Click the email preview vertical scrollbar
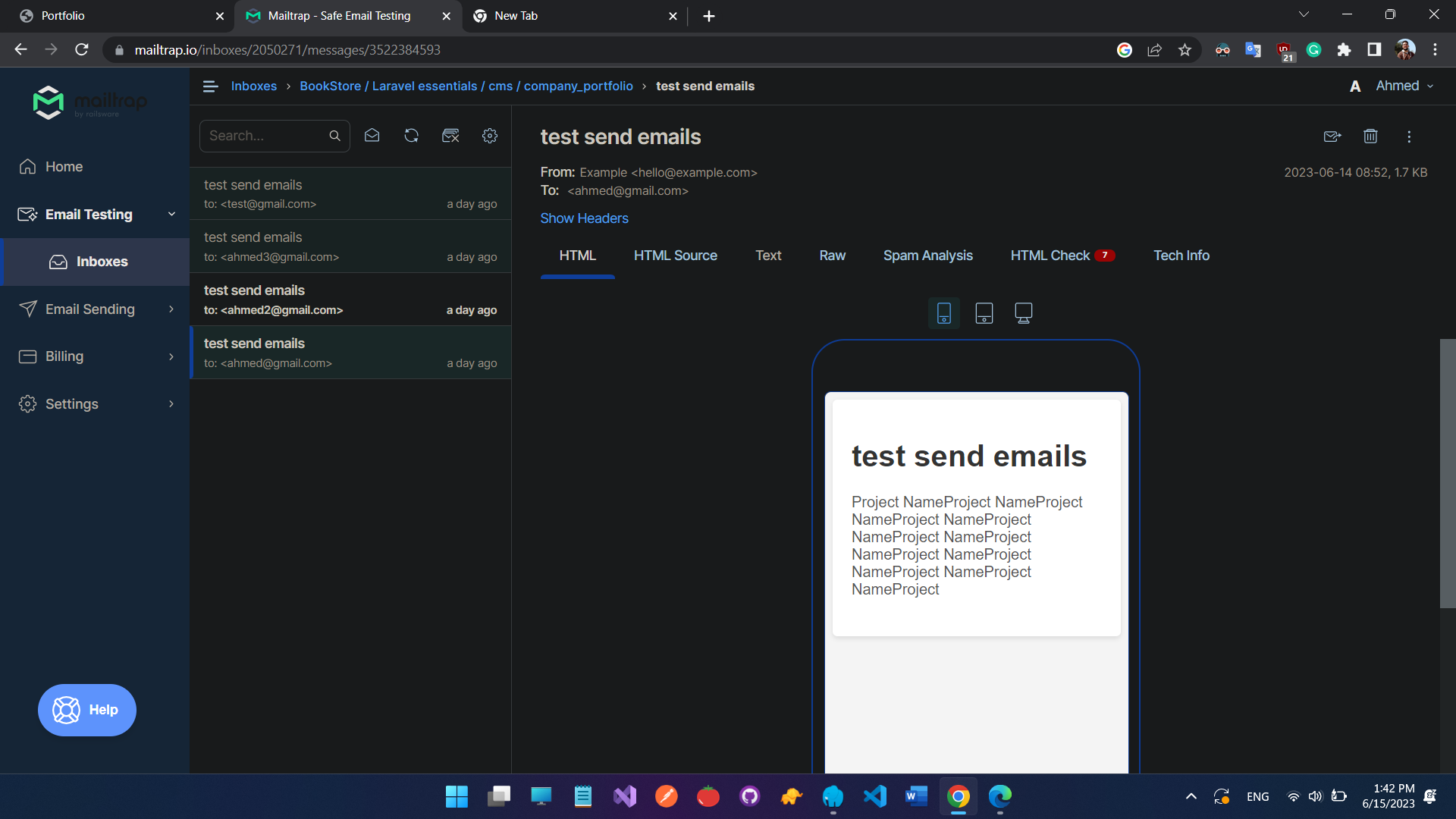This screenshot has width=1456, height=819. tap(1447, 473)
